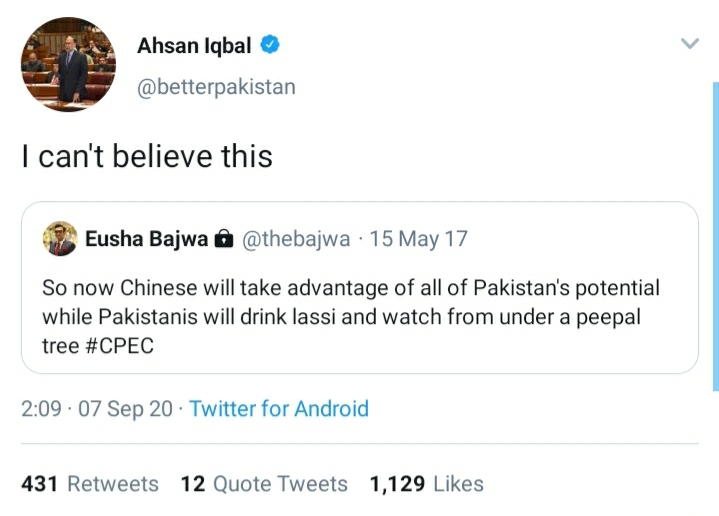View the 1,129 Likes list
This screenshot has height=516, width=719.
(426, 484)
